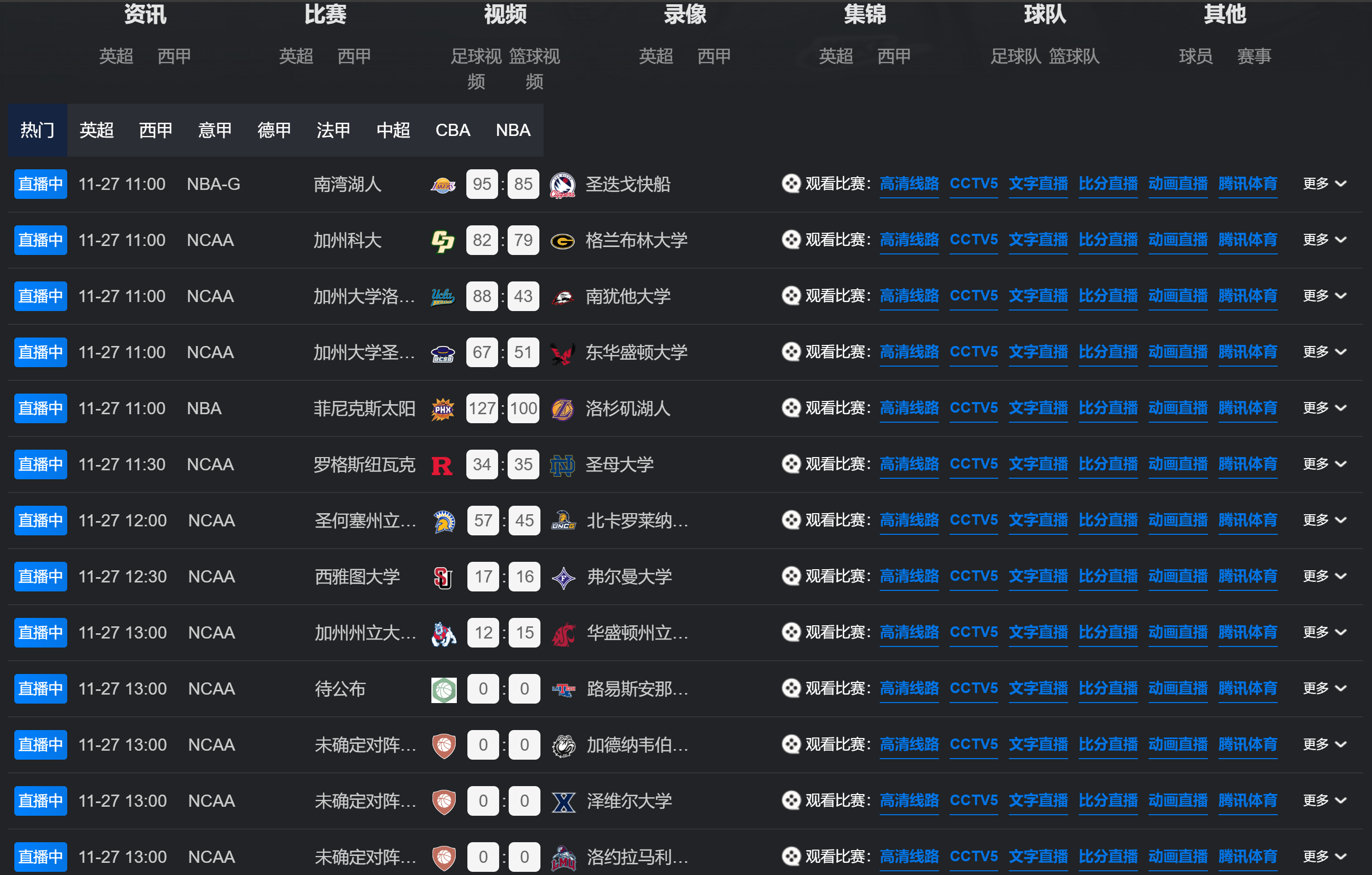Expand 更多 for 待公布 match
The width and height of the screenshot is (1372, 875).
(1325, 688)
